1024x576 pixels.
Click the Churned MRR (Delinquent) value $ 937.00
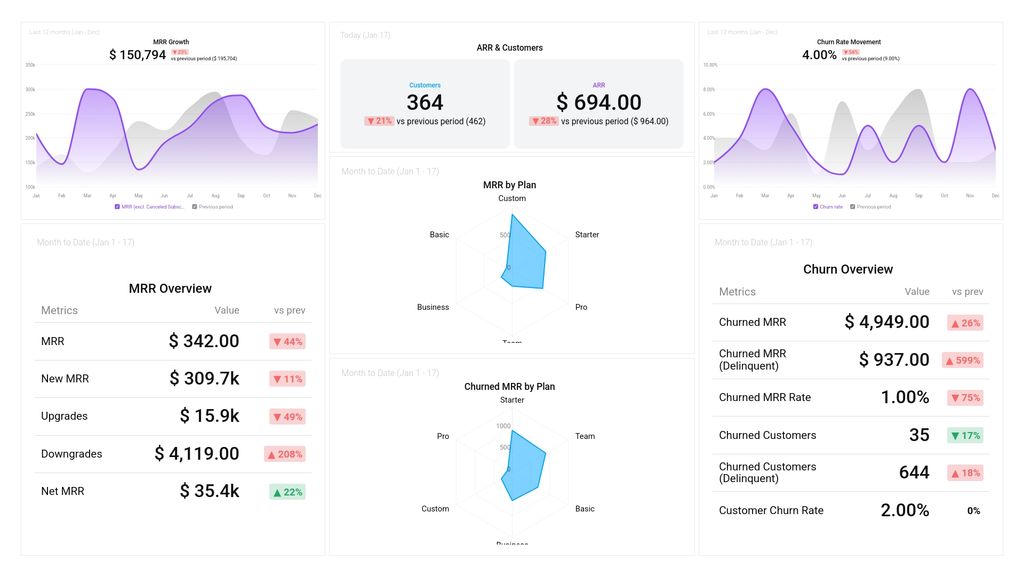point(894,360)
